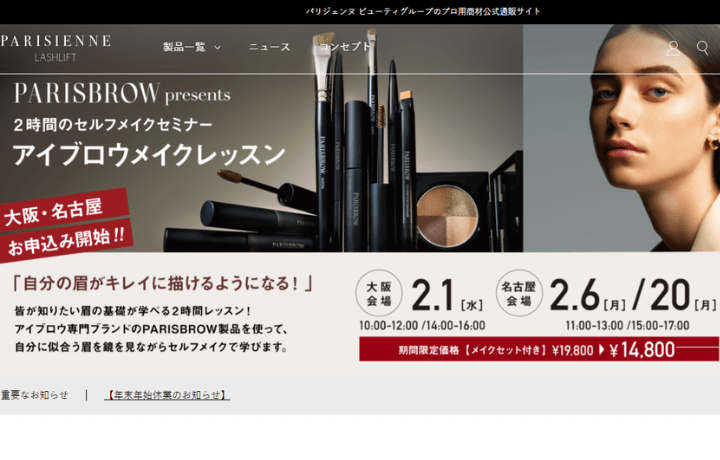Click the red ¥14,800 price banner
The image size is (720, 460).
click(539, 349)
